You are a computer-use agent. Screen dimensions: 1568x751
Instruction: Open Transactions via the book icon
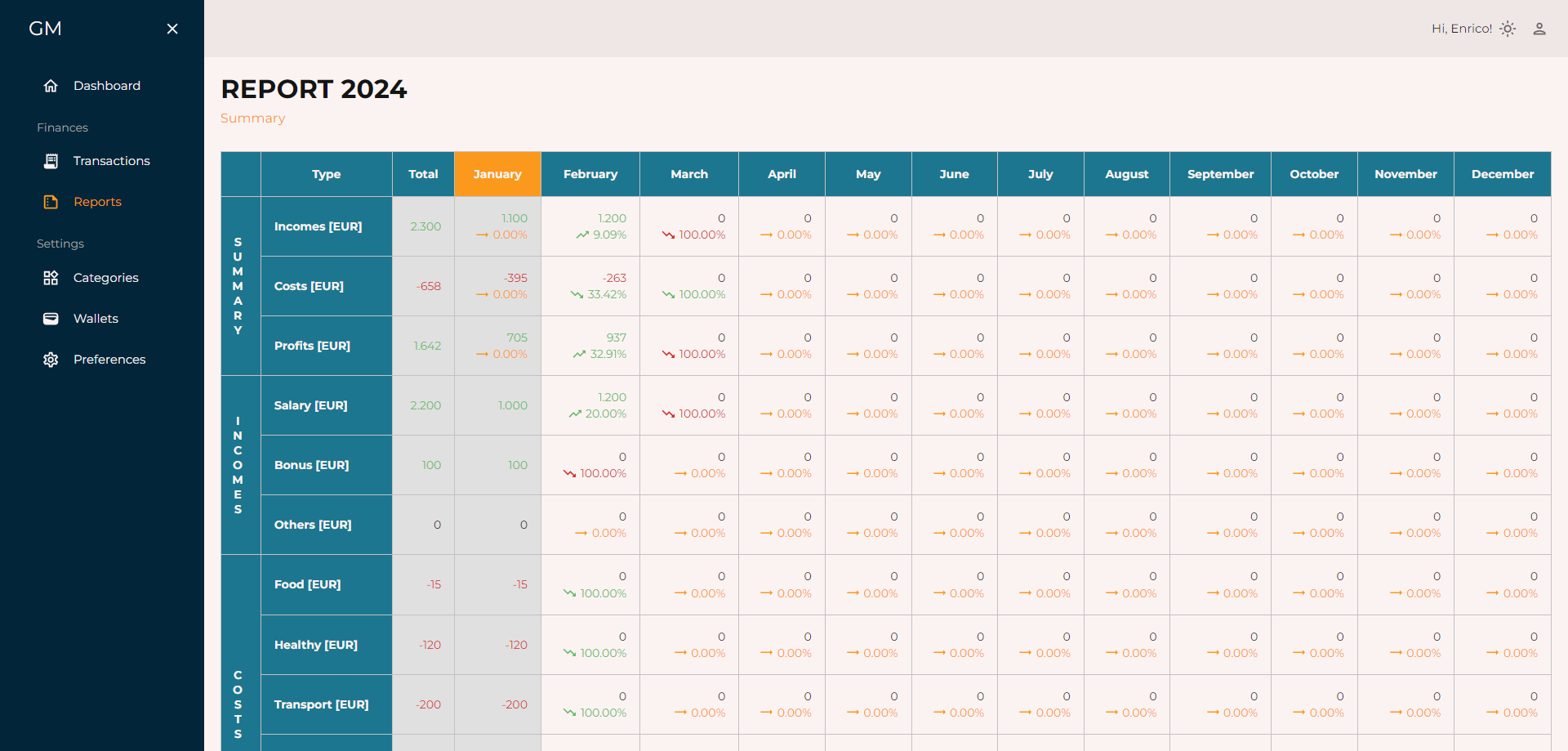point(51,160)
